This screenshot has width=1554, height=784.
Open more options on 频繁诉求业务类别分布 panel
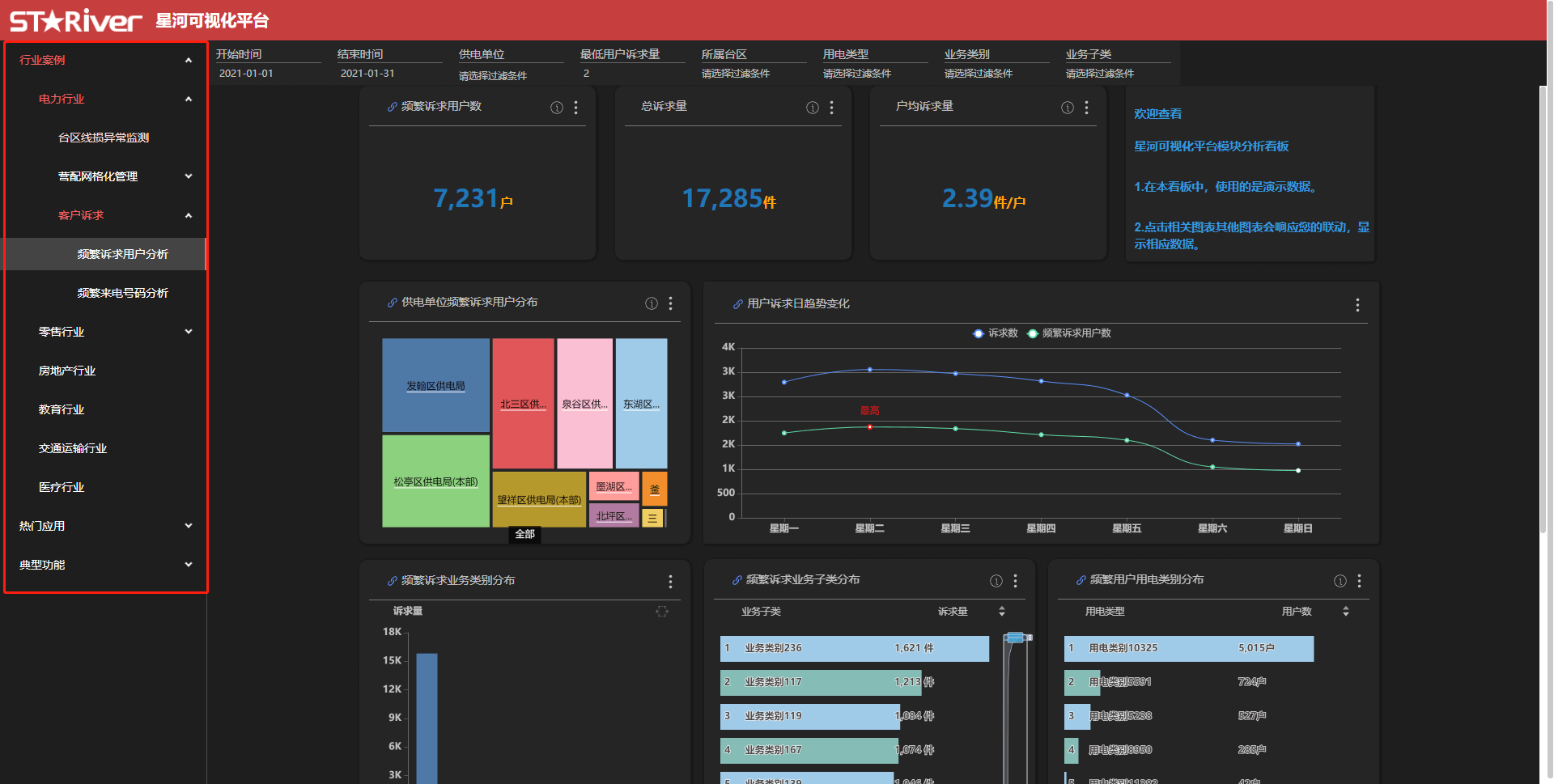pos(670,582)
